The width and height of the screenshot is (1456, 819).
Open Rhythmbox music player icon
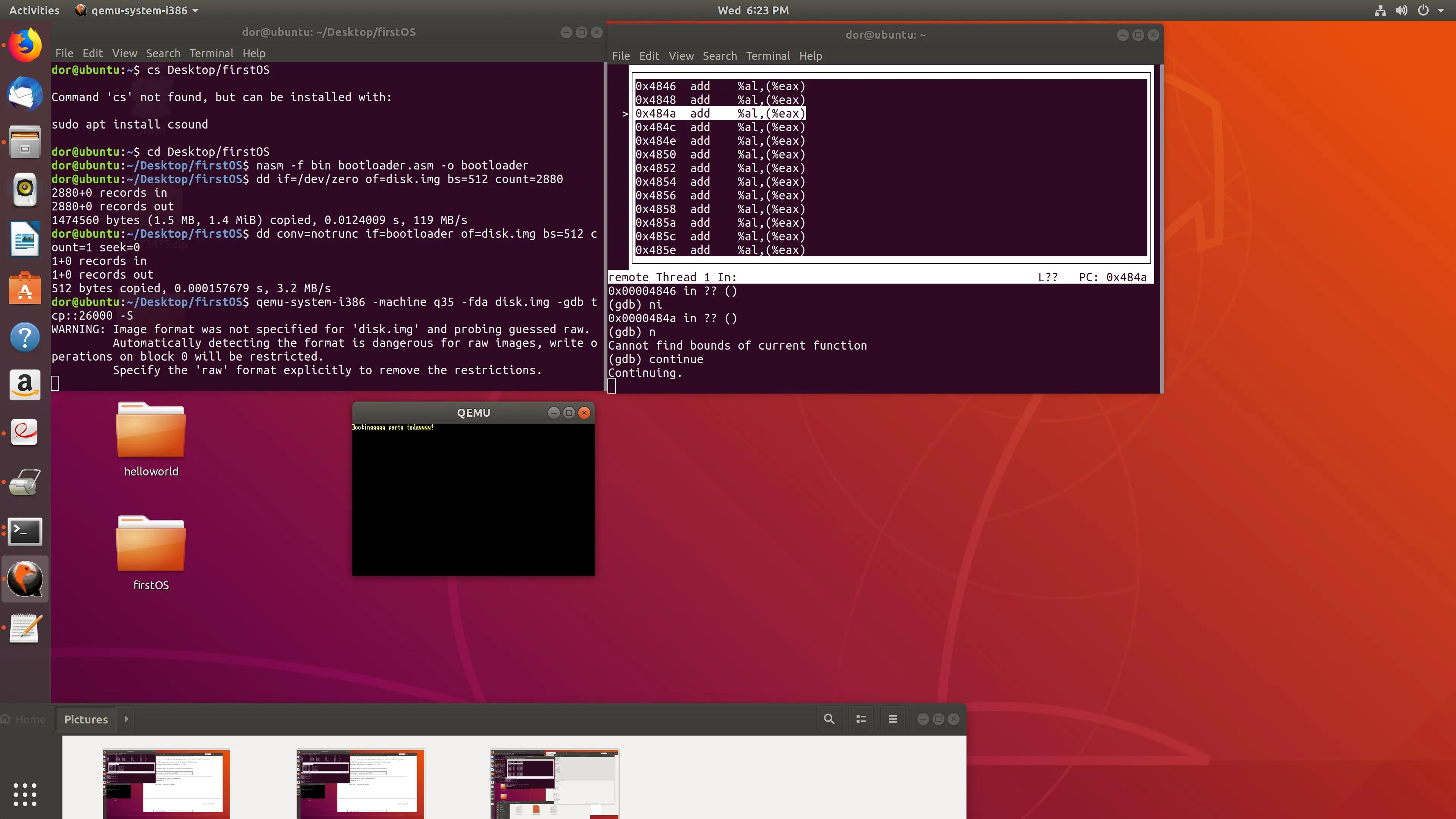[25, 190]
